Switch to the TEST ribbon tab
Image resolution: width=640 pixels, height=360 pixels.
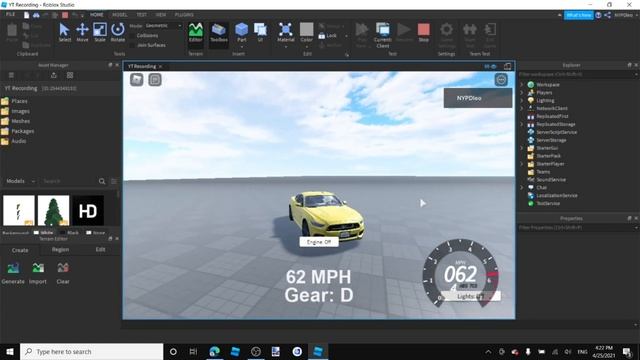point(141,15)
